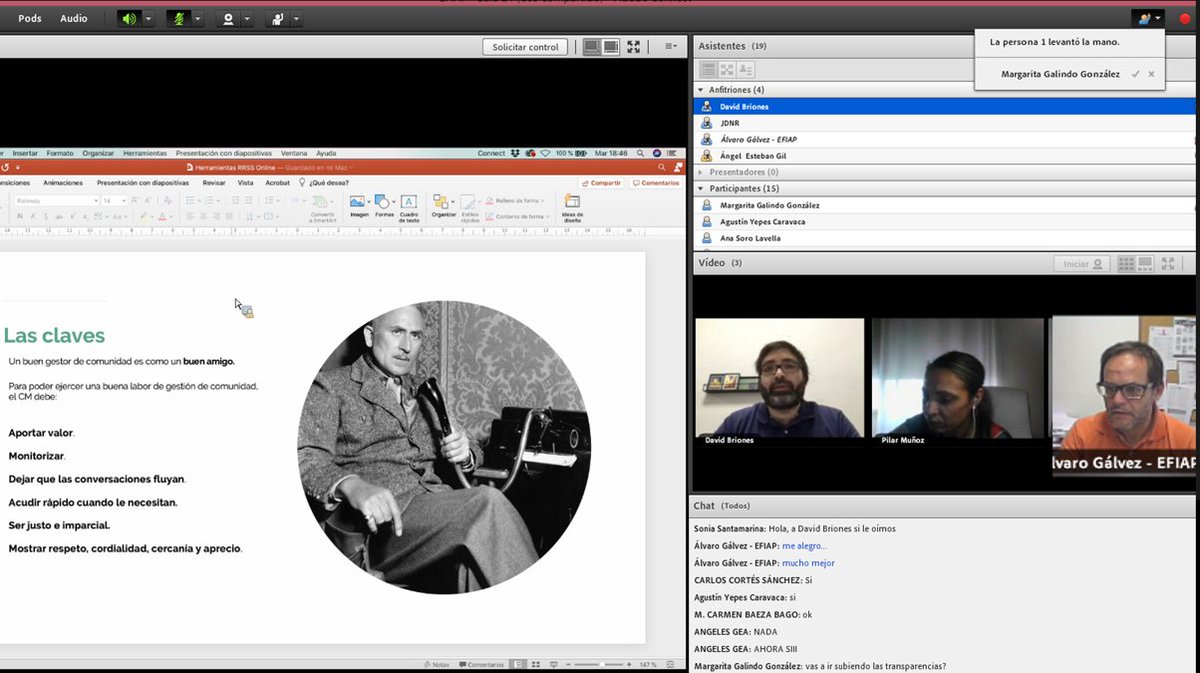Click the Iniciar webcam button in Vídeo pod
The image size is (1200, 673).
tap(1081, 264)
